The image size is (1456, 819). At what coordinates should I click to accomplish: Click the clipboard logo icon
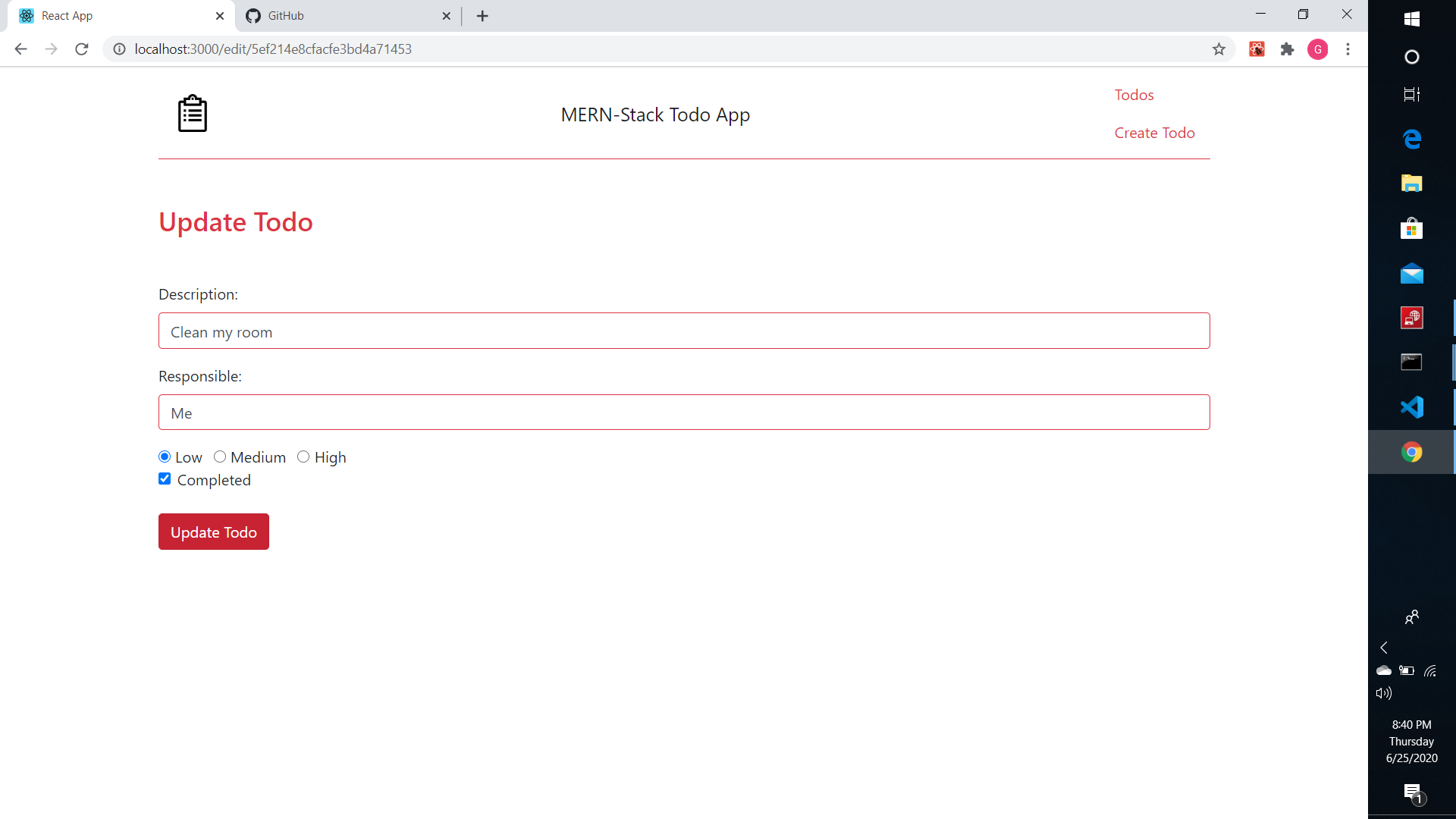pos(192,114)
